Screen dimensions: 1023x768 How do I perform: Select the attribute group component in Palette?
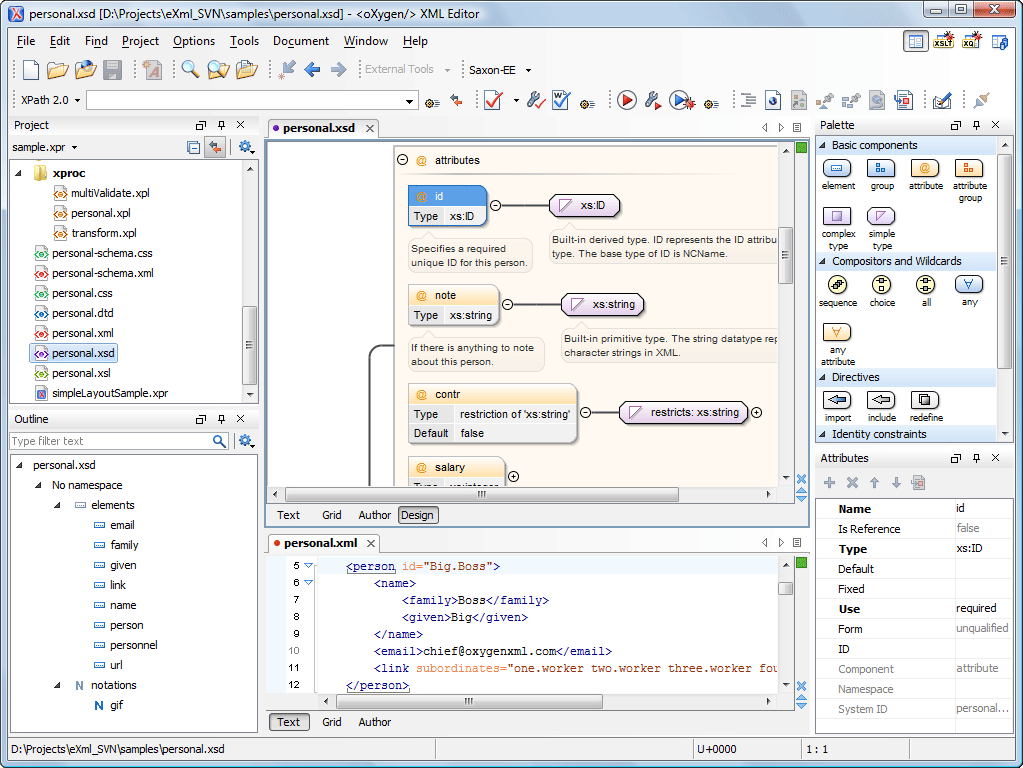970,181
